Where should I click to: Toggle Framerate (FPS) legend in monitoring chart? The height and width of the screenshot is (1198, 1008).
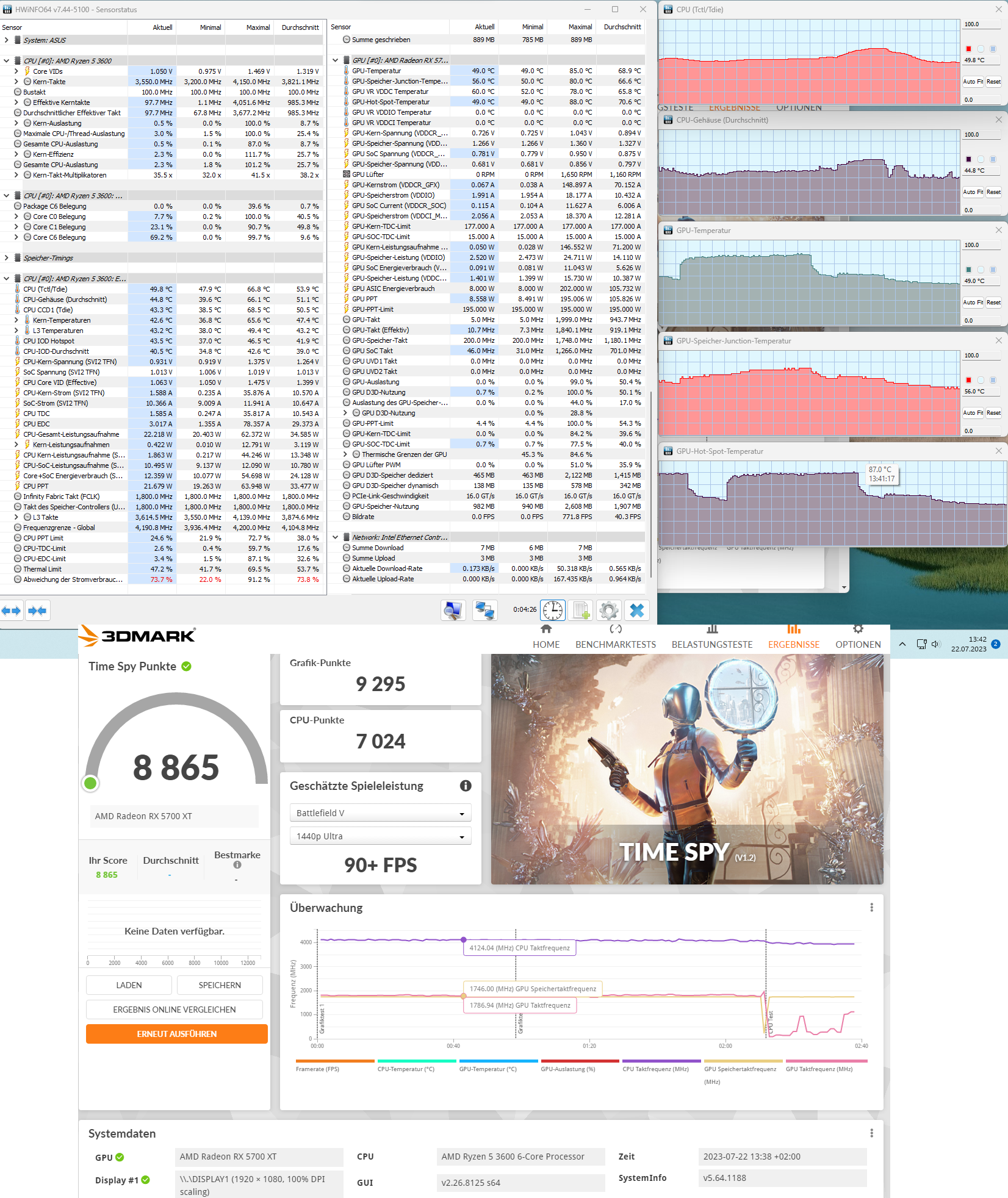tap(335, 1066)
